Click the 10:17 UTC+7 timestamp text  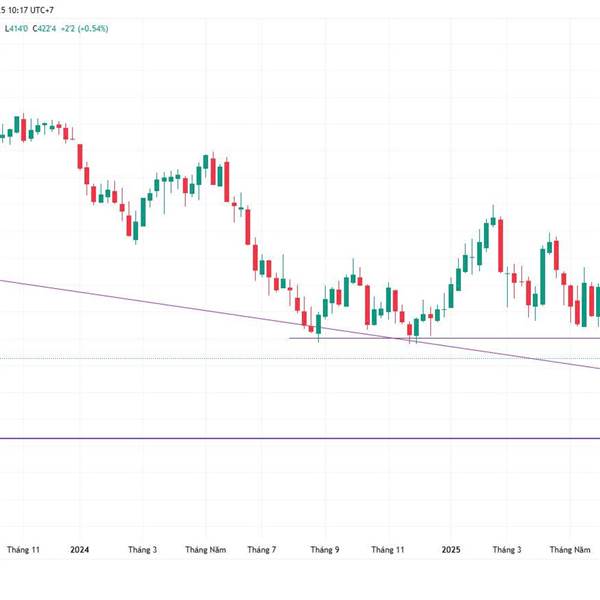[x=31, y=10]
